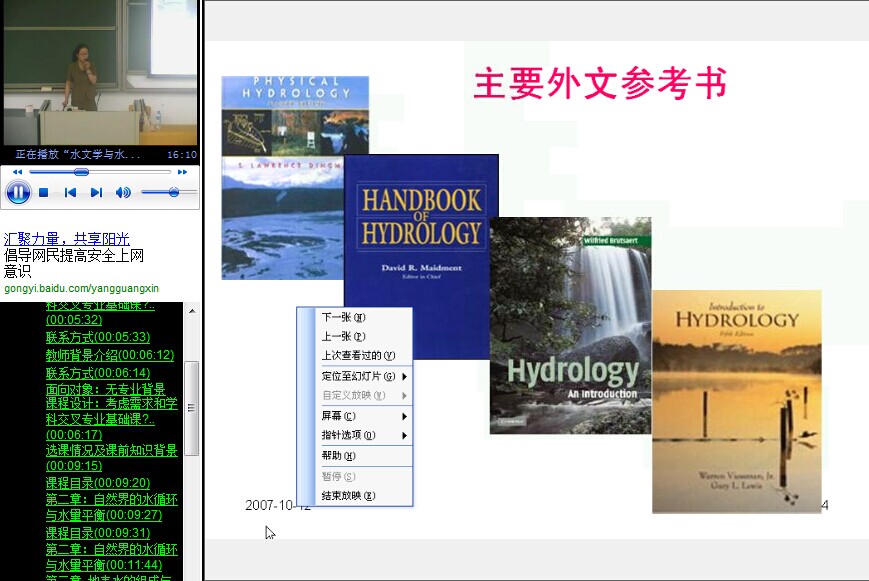
Task: Skip to next track in player
Action: pyautogui.click(x=96, y=192)
